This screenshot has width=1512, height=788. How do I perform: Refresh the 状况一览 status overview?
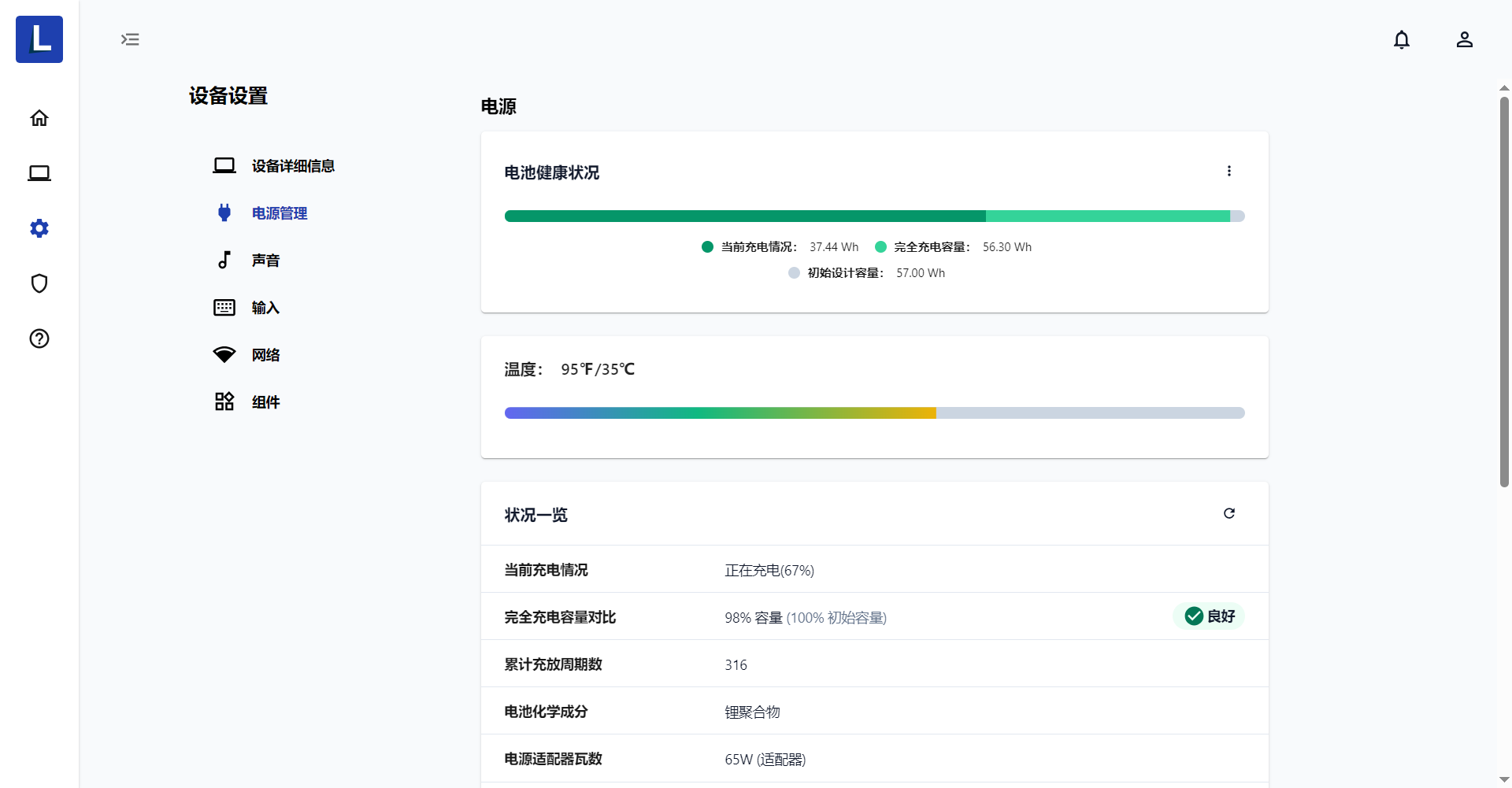coord(1228,513)
